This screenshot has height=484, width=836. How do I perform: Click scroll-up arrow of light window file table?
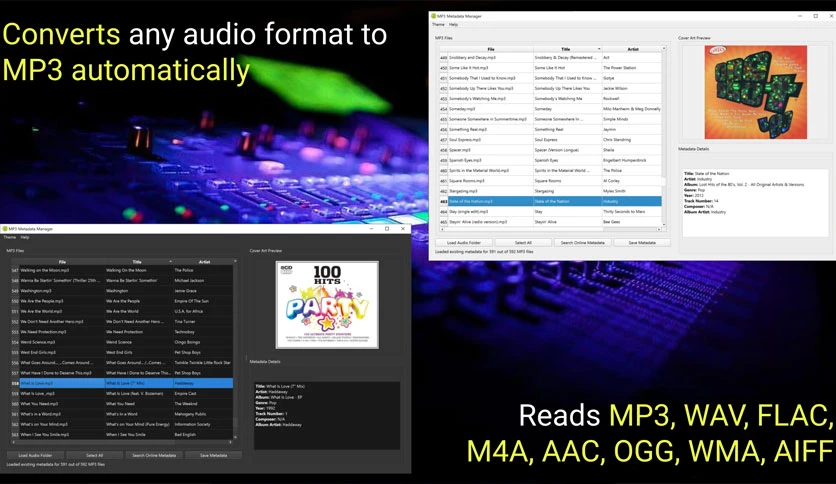tap(664, 49)
